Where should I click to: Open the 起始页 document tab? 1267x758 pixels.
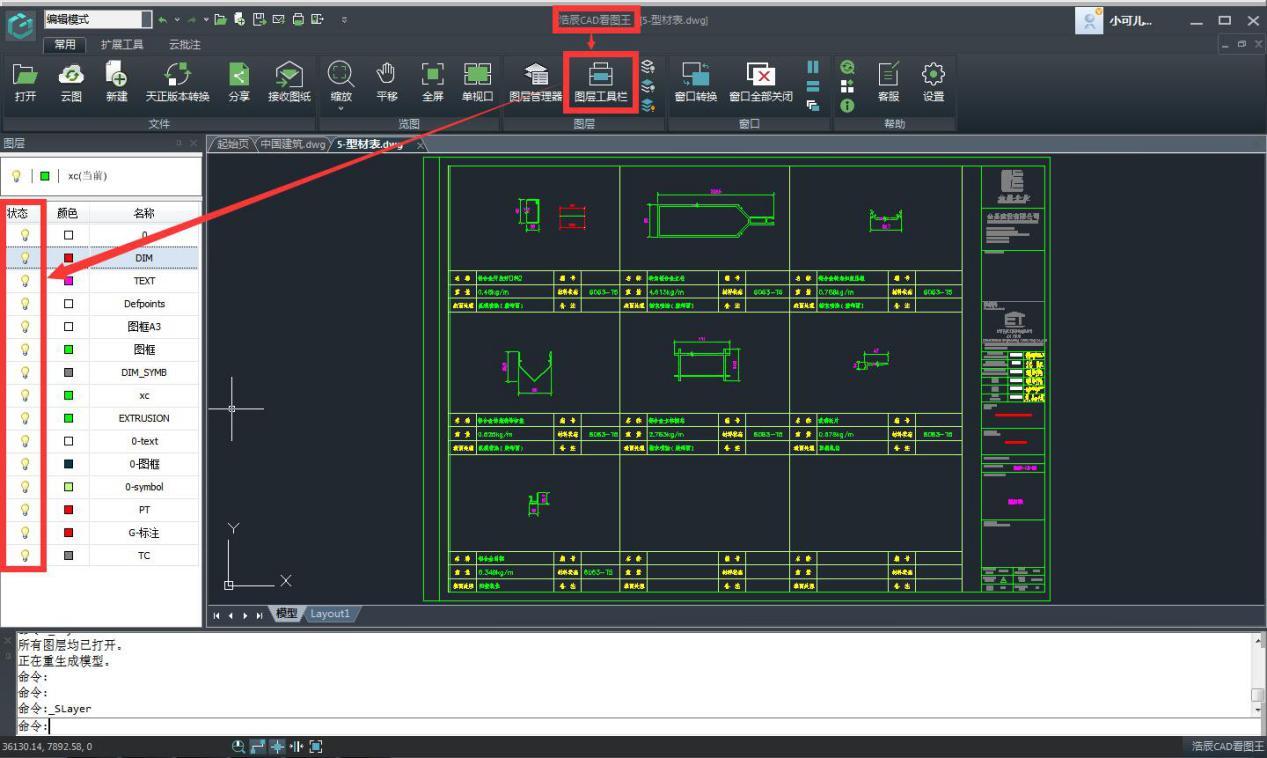click(231, 144)
